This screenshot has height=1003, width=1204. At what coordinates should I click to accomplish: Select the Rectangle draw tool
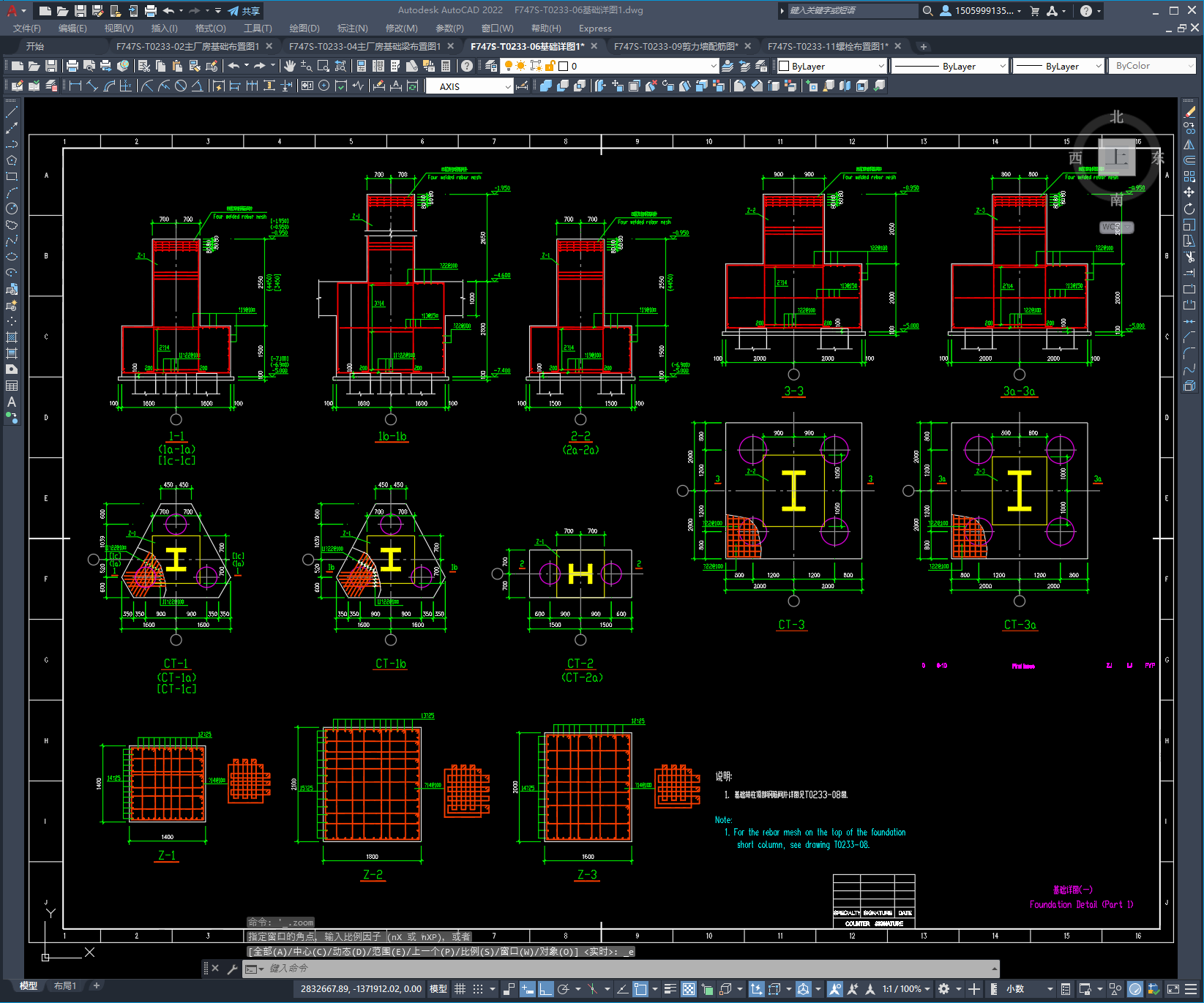pos(12,176)
